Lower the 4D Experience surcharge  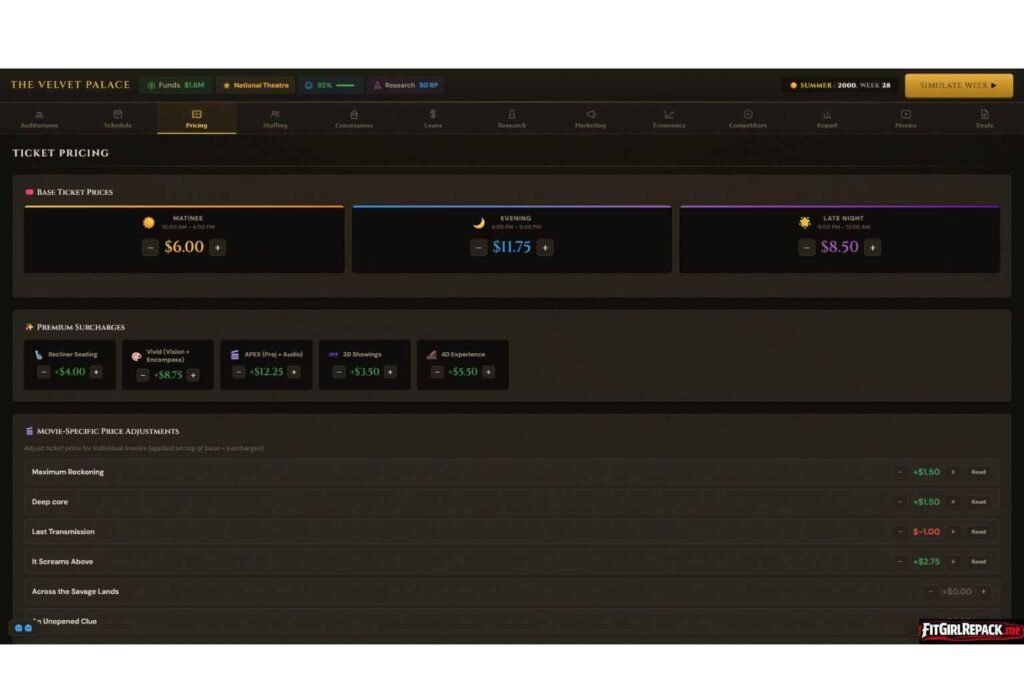[x=437, y=372]
